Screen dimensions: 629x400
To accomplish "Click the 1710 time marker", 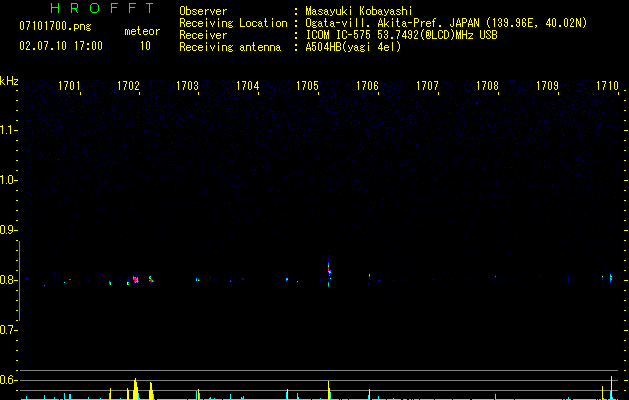I will (607, 86).
